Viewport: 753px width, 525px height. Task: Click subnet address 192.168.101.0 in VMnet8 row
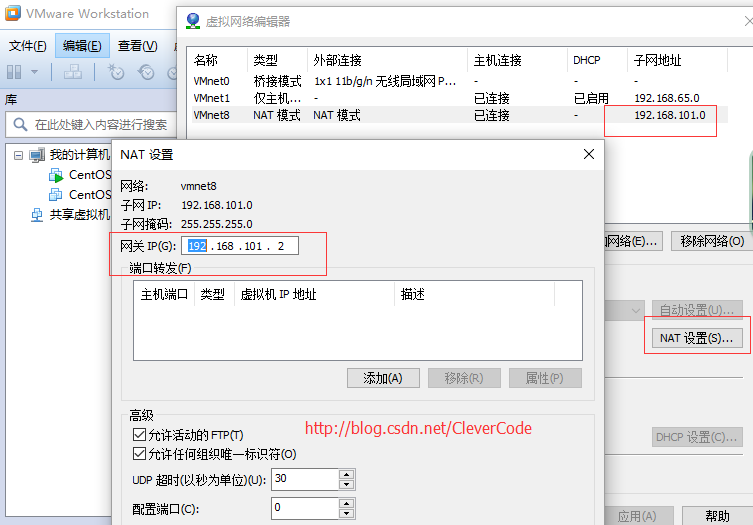tap(670, 115)
